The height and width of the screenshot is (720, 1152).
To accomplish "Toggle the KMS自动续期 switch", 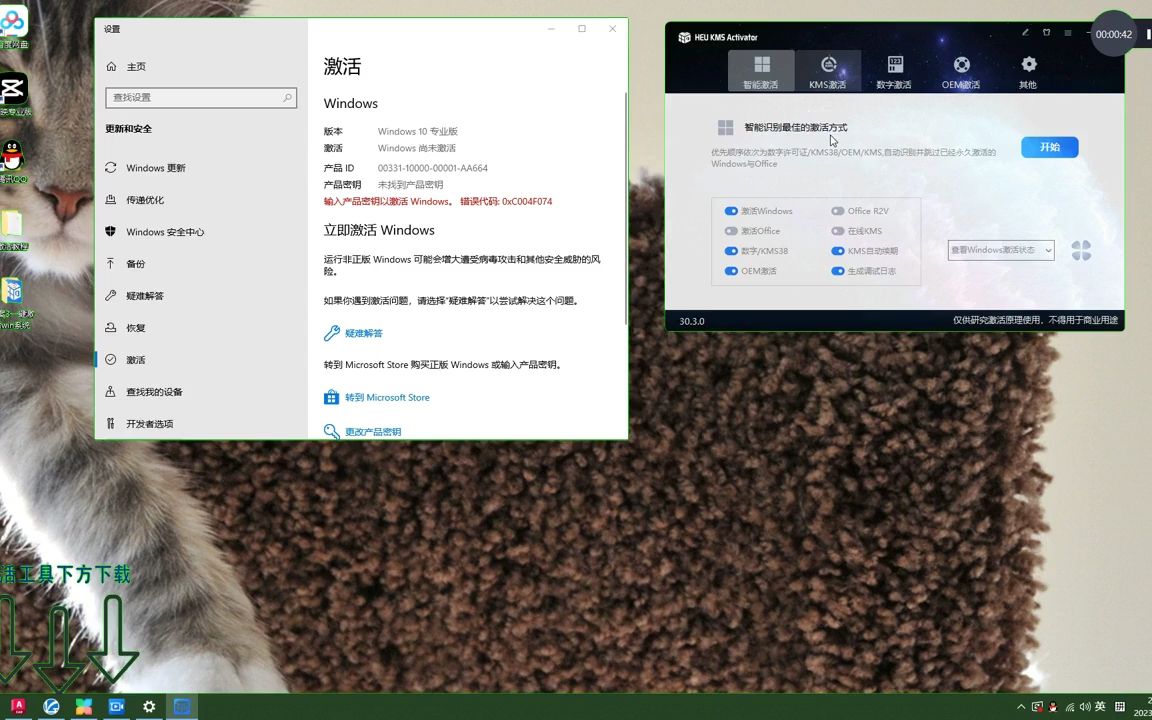I will (x=838, y=251).
